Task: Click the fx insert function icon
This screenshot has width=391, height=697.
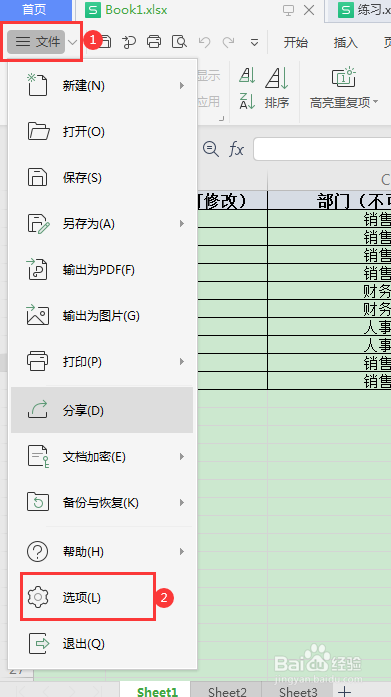Action: (236, 149)
